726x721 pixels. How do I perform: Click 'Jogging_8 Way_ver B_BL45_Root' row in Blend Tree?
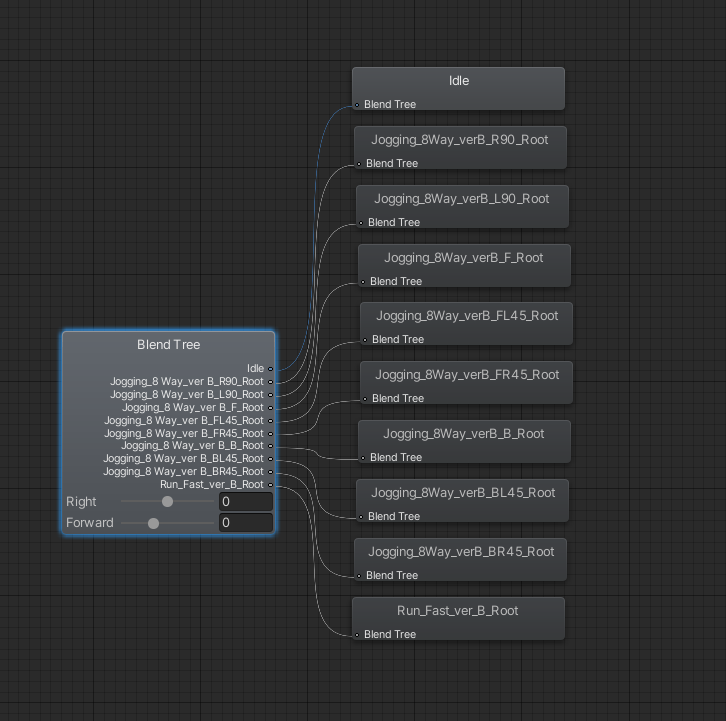pyautogui.click(x=183, y=458)
